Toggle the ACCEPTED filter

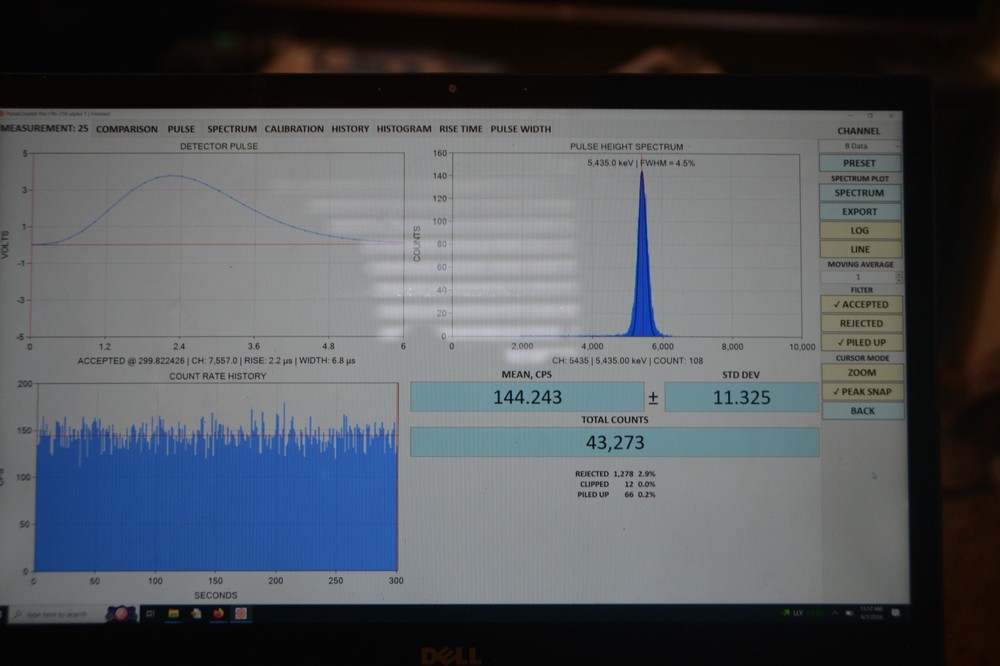[x=861, y=305]
